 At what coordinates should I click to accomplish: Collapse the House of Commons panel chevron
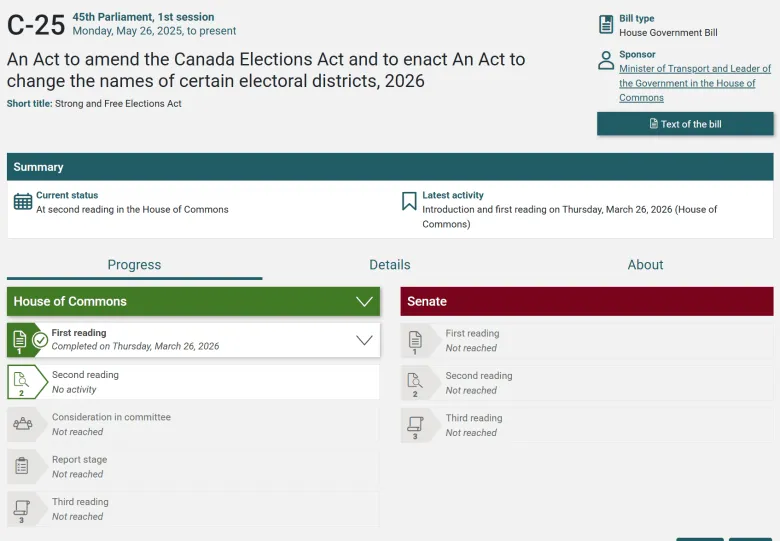364,301
